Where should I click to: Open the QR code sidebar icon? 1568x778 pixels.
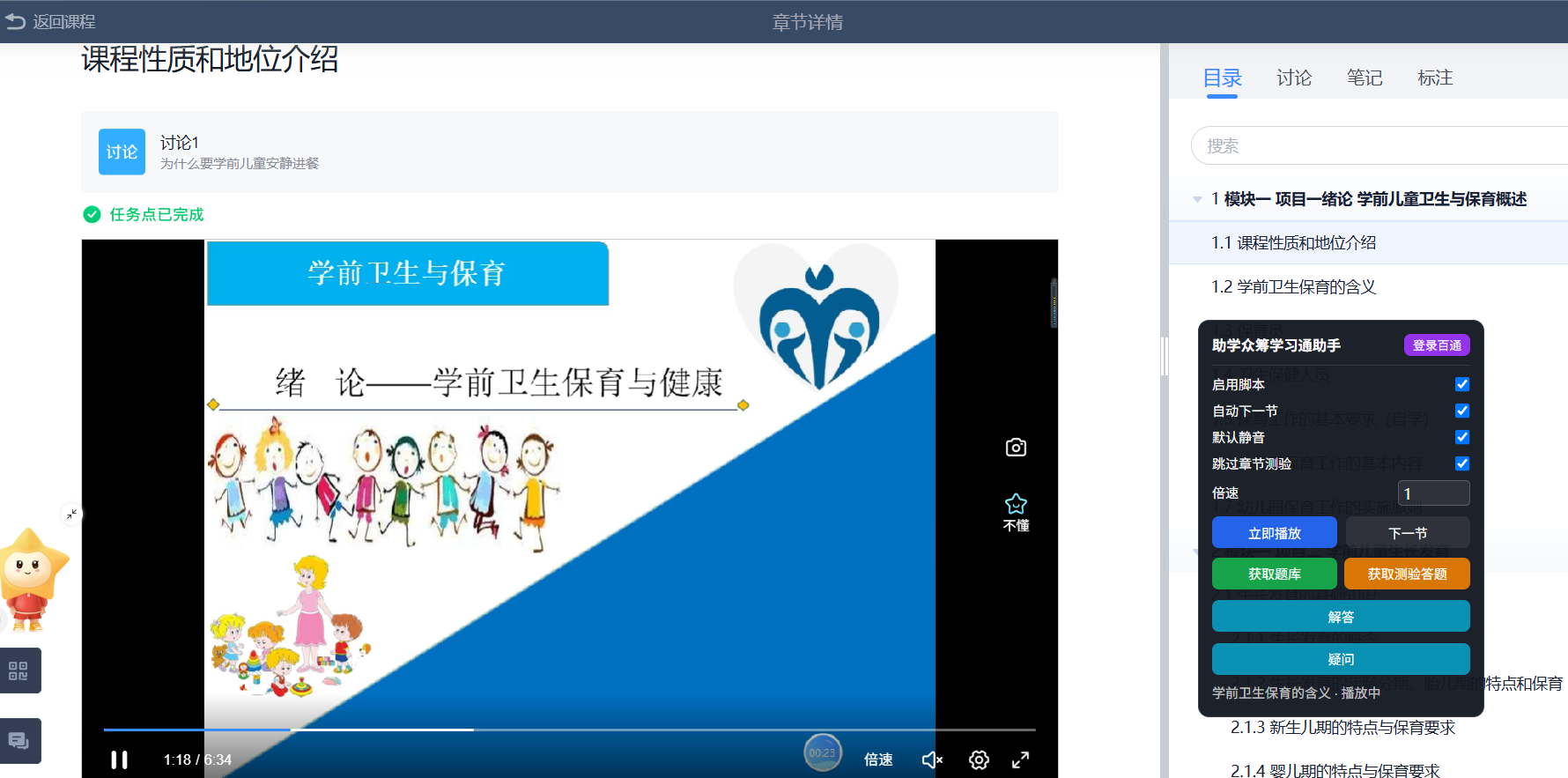tap(18, 671)
